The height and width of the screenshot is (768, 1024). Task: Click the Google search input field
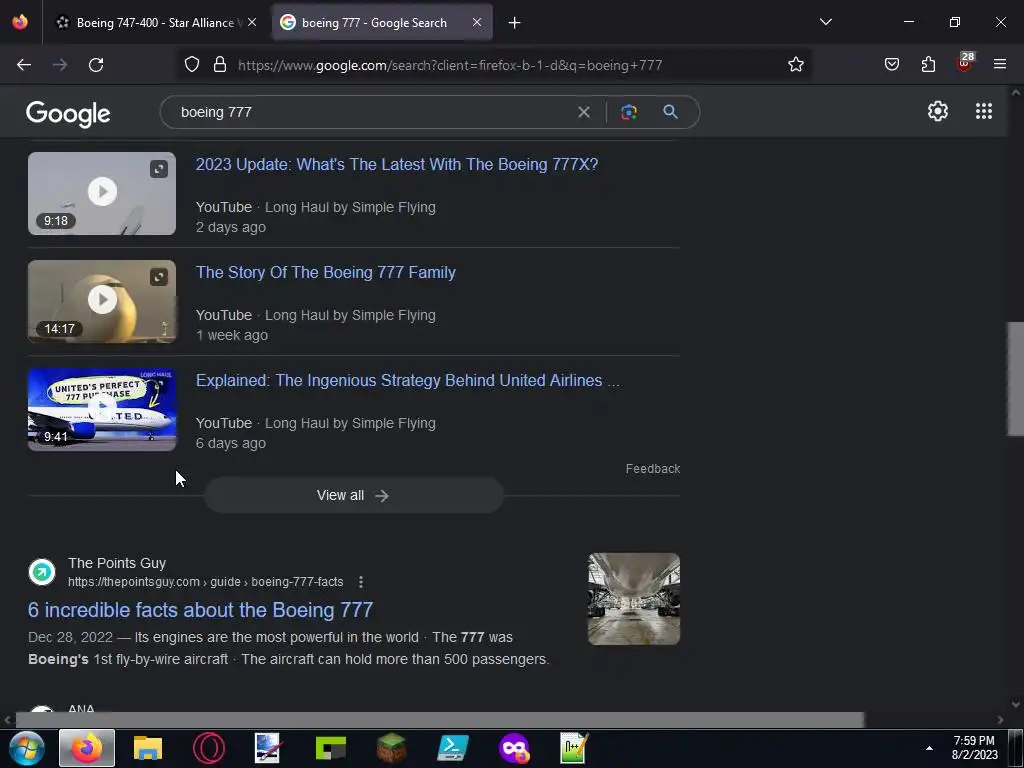click(x=372, y=112)
